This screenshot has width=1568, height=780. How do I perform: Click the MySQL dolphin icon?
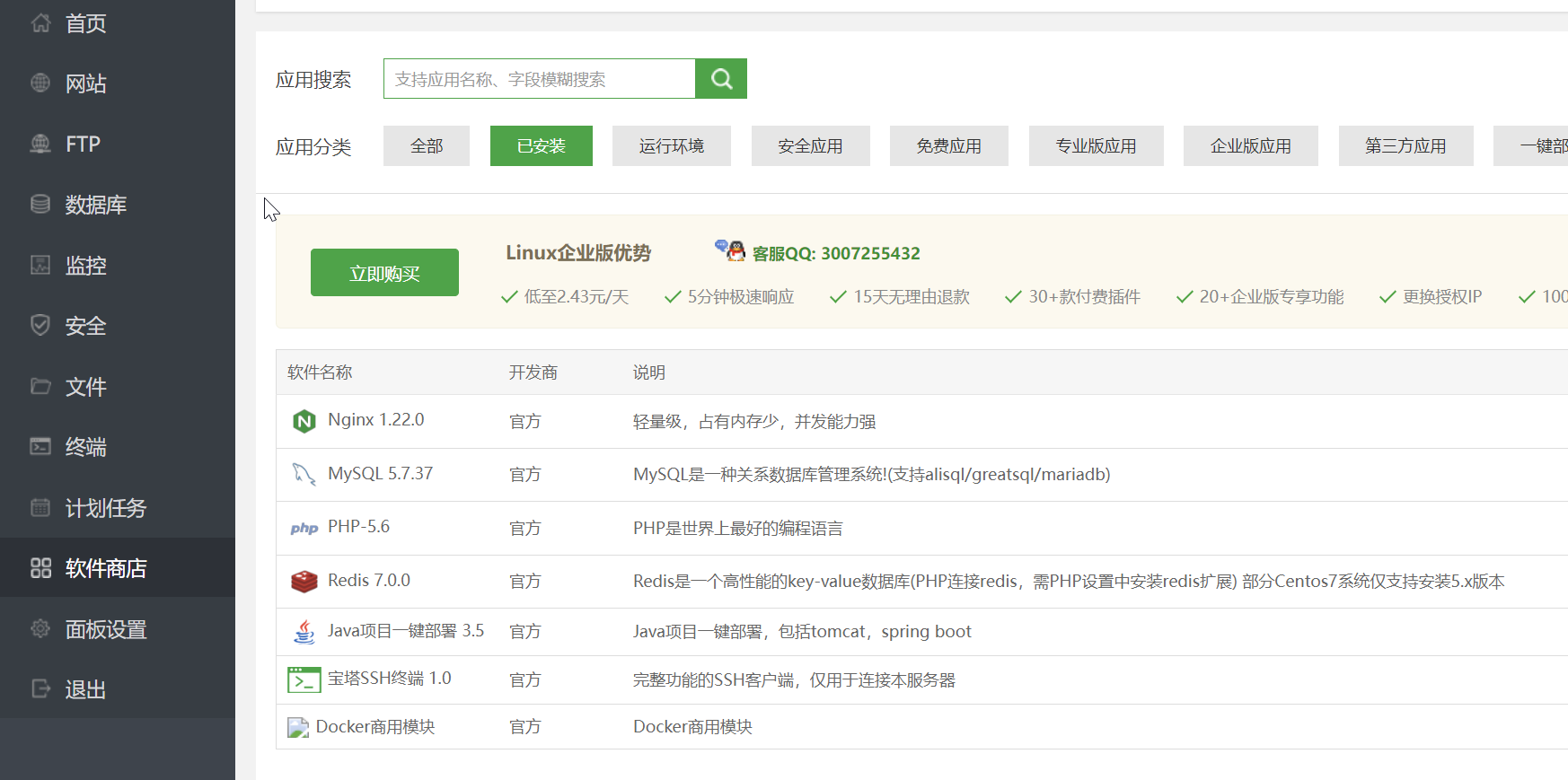click(304, 474)
